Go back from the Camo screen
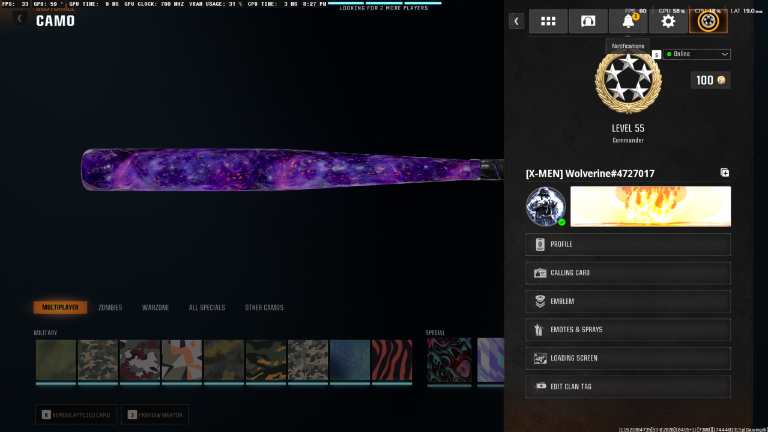This screenshot has height=432, width=768. (x=20, y=19)
